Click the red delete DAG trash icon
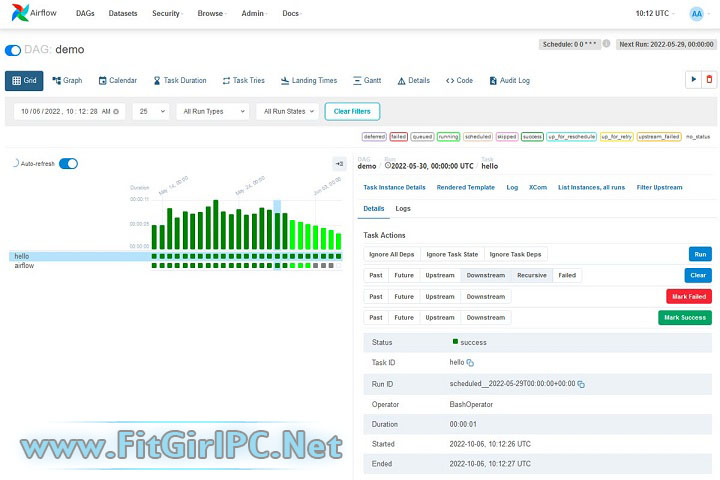The image size is (720, 480). [x=709, y=80]
